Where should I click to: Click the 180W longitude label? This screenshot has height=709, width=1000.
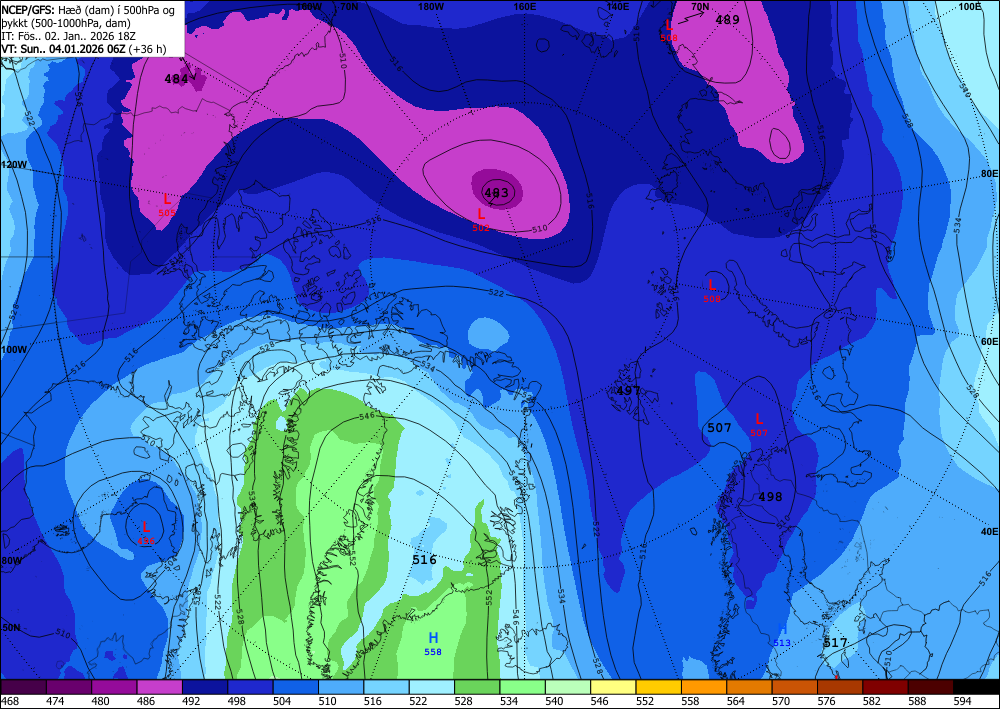pos(431,6)
